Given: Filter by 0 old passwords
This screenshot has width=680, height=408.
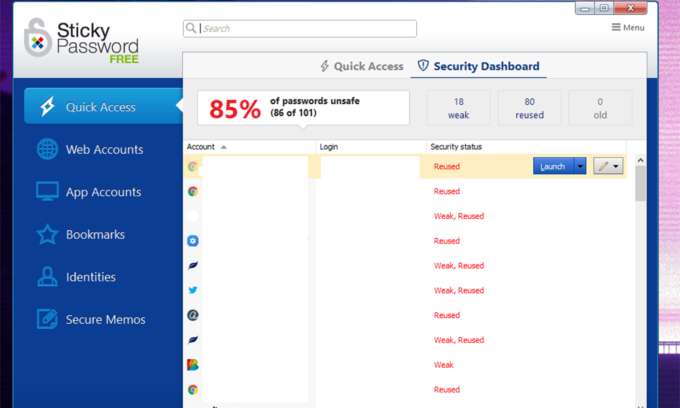Looking at the screenshot, I should point(600,108).
